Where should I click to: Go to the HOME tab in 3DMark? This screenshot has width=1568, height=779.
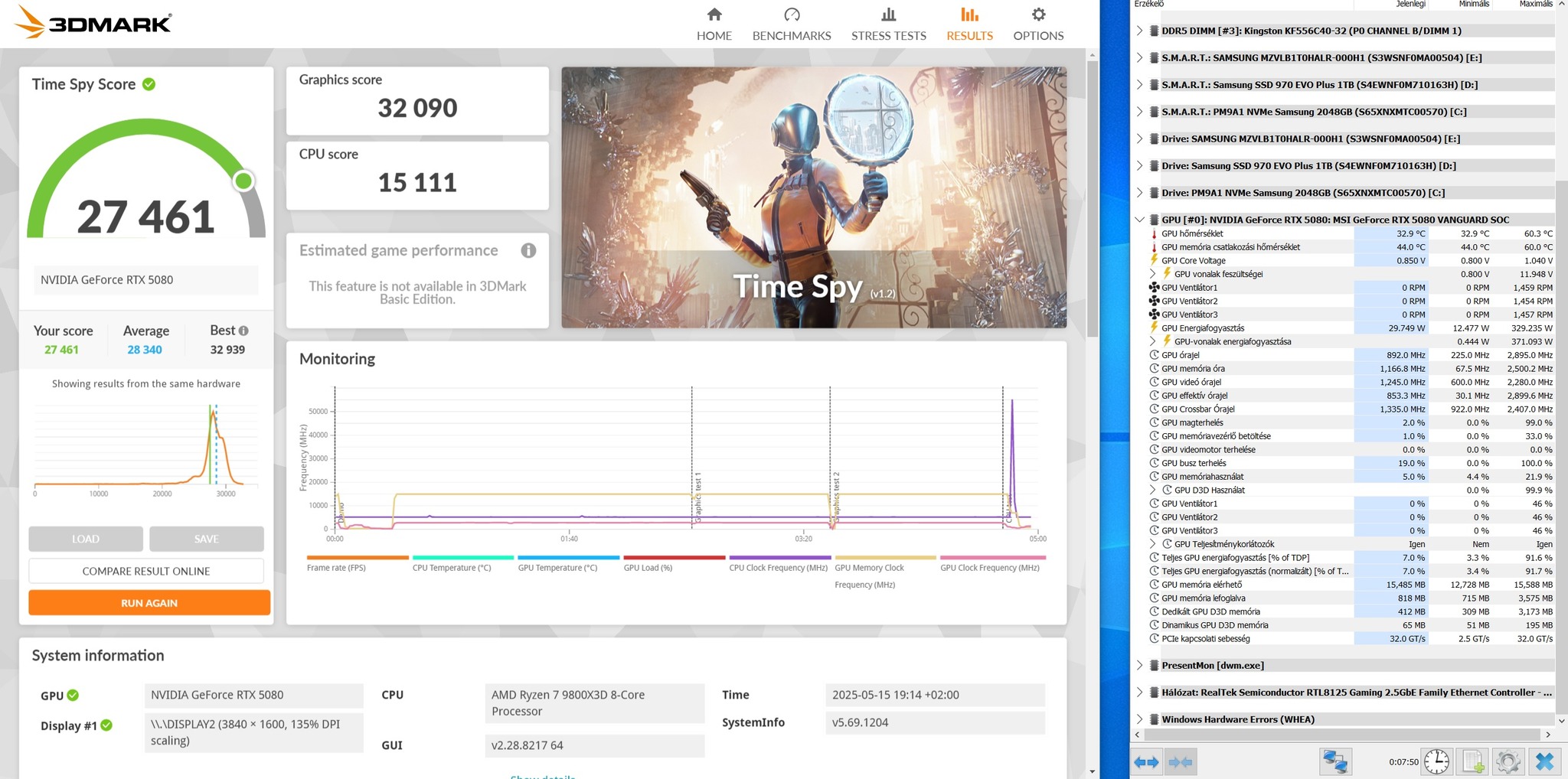click(x=714, y=24)
